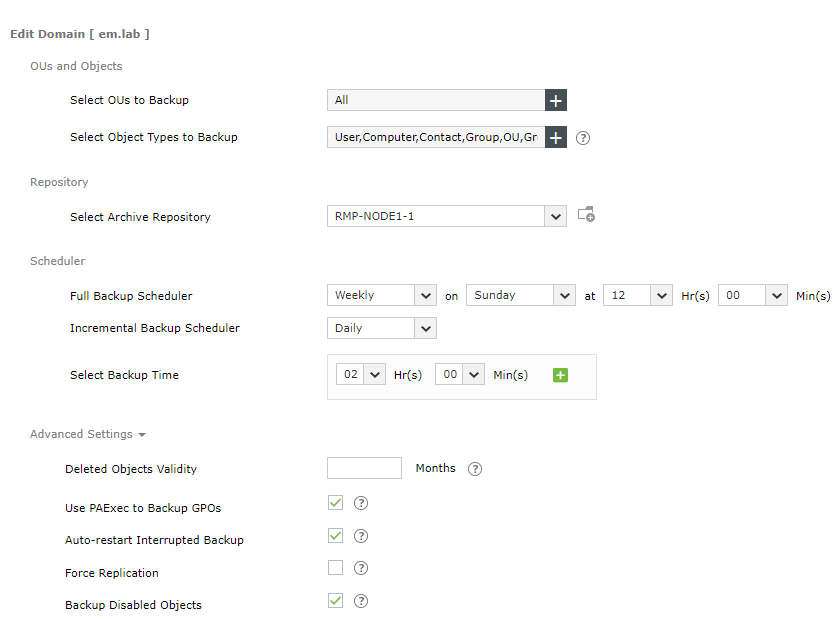Collapse the Advanced Settings section
The width and height of the screenshot is (837, 619).
88,434
